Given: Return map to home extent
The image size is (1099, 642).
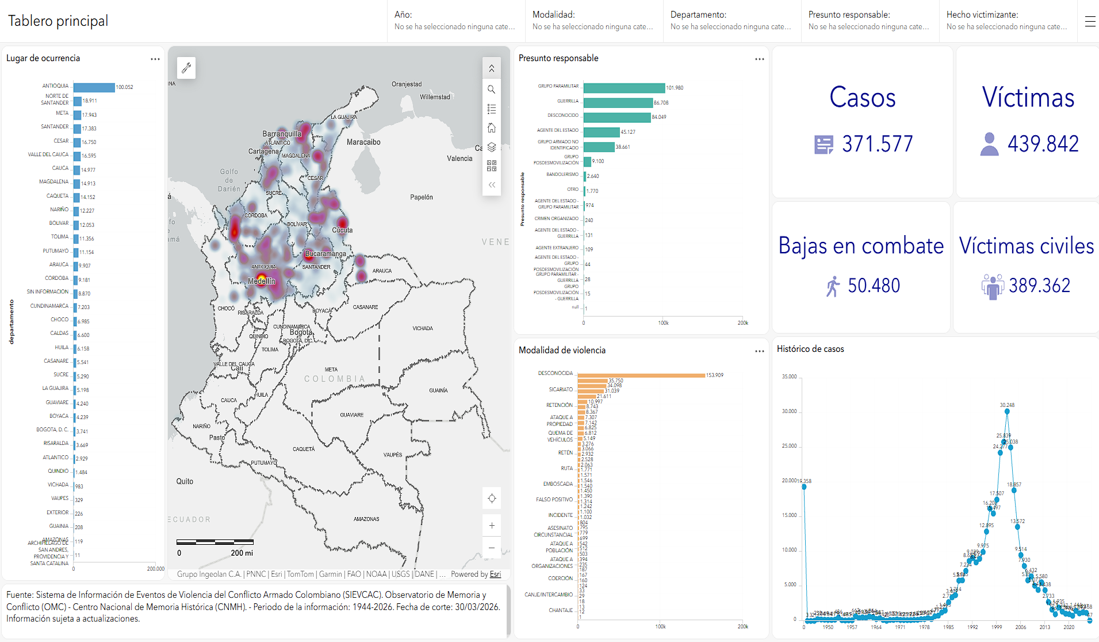Looking at the screenshot, I should tap(491, 128).
